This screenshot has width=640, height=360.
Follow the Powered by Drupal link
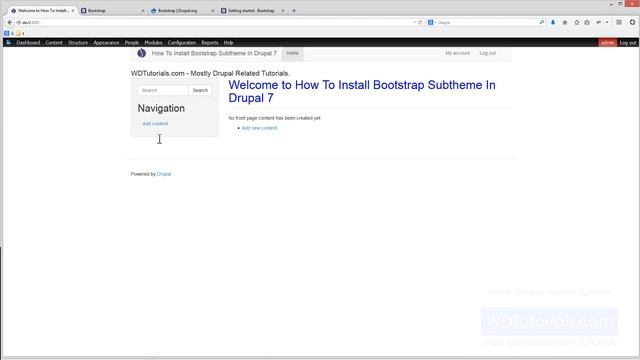coord(164,174)
